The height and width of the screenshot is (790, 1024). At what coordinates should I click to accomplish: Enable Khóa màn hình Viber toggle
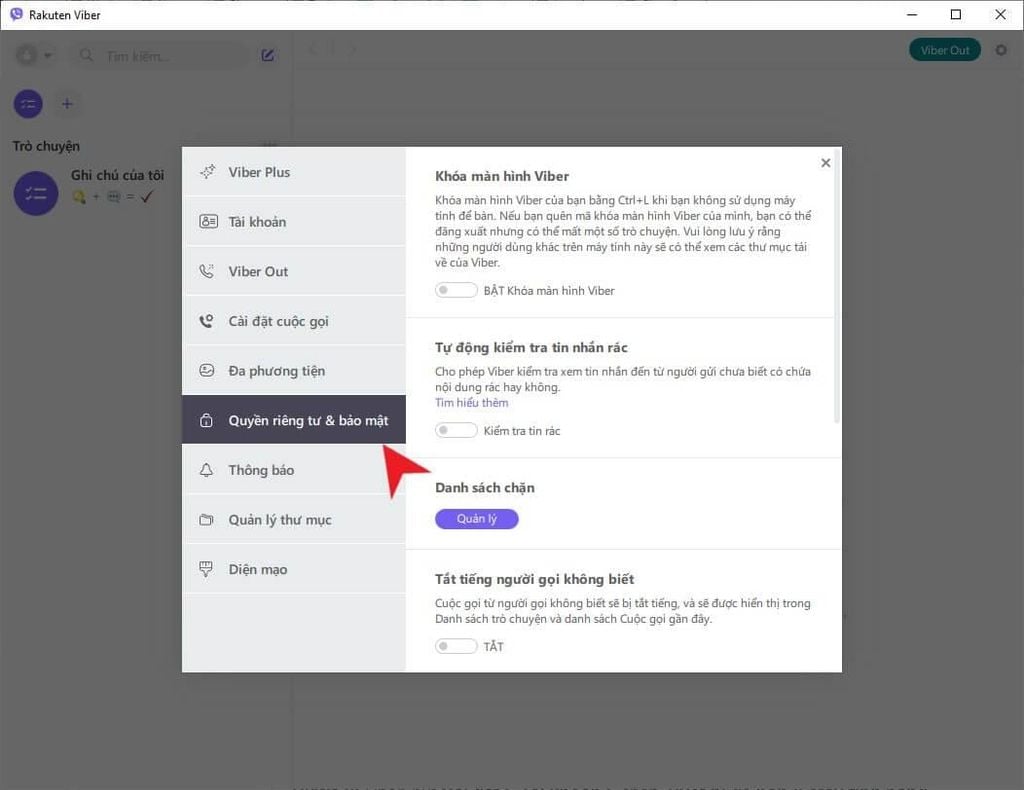pyautogui.click(x=456, y=290)
